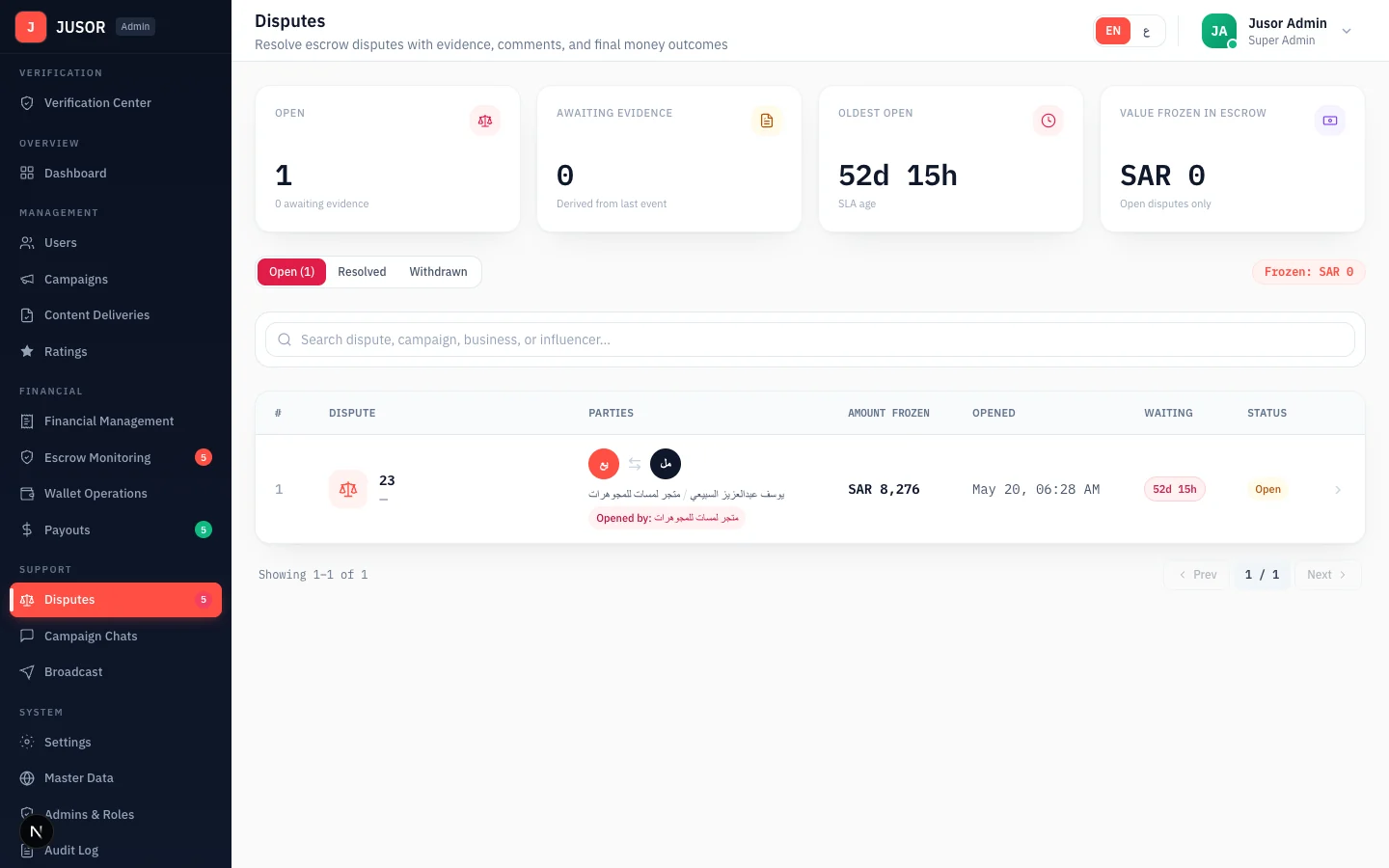
Task: Click the banknote icon in Value Frozen card
Action: pyautogui.click(x=1330, y=121)
